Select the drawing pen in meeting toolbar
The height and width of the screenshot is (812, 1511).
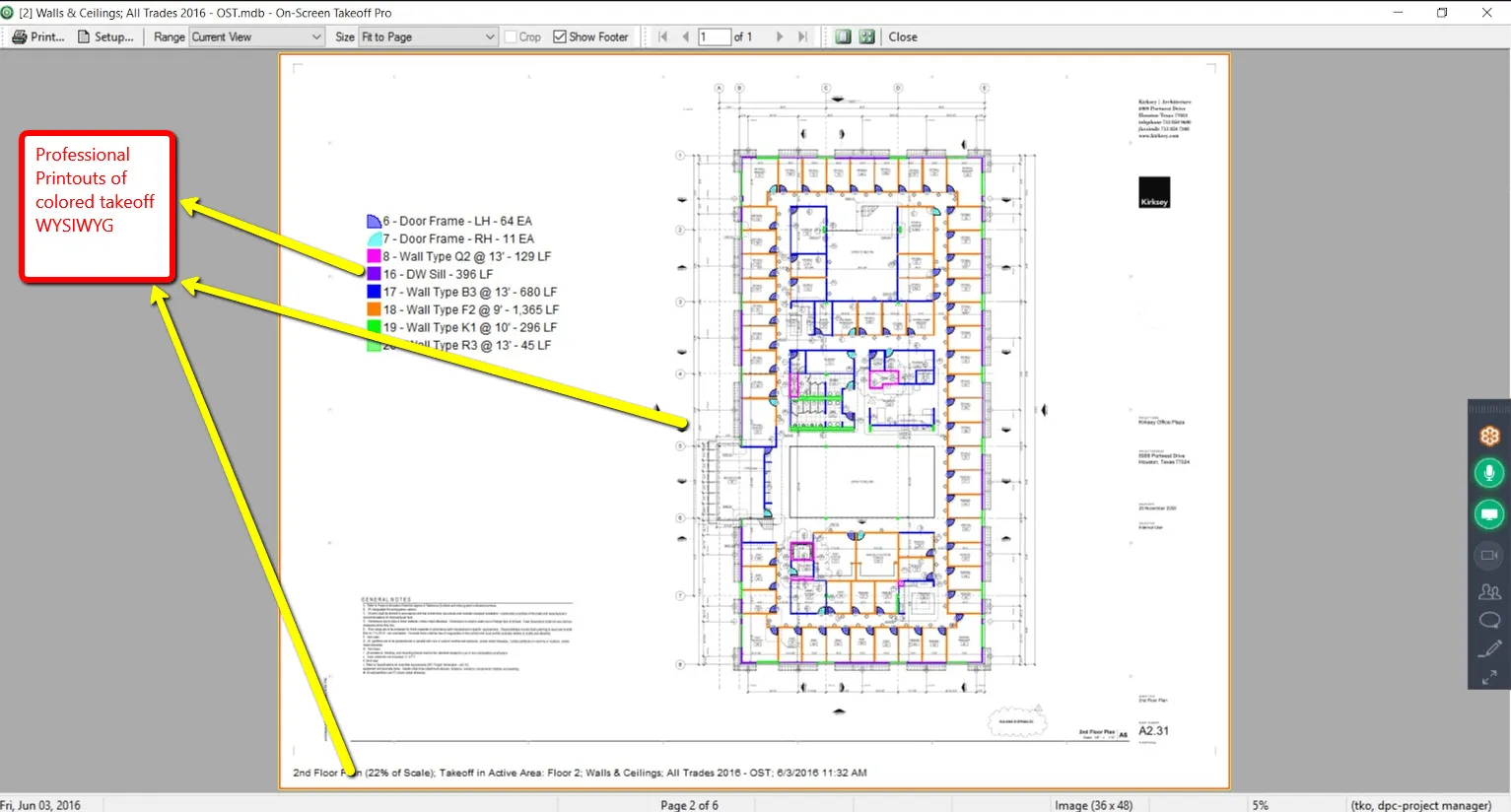coord(1489,648)
